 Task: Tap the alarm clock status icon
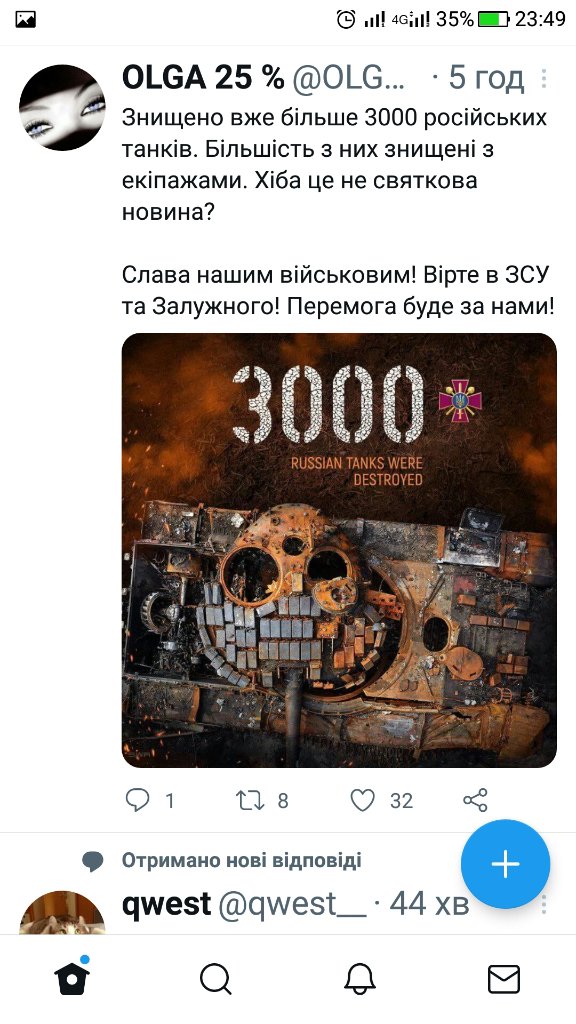point(346,20)
